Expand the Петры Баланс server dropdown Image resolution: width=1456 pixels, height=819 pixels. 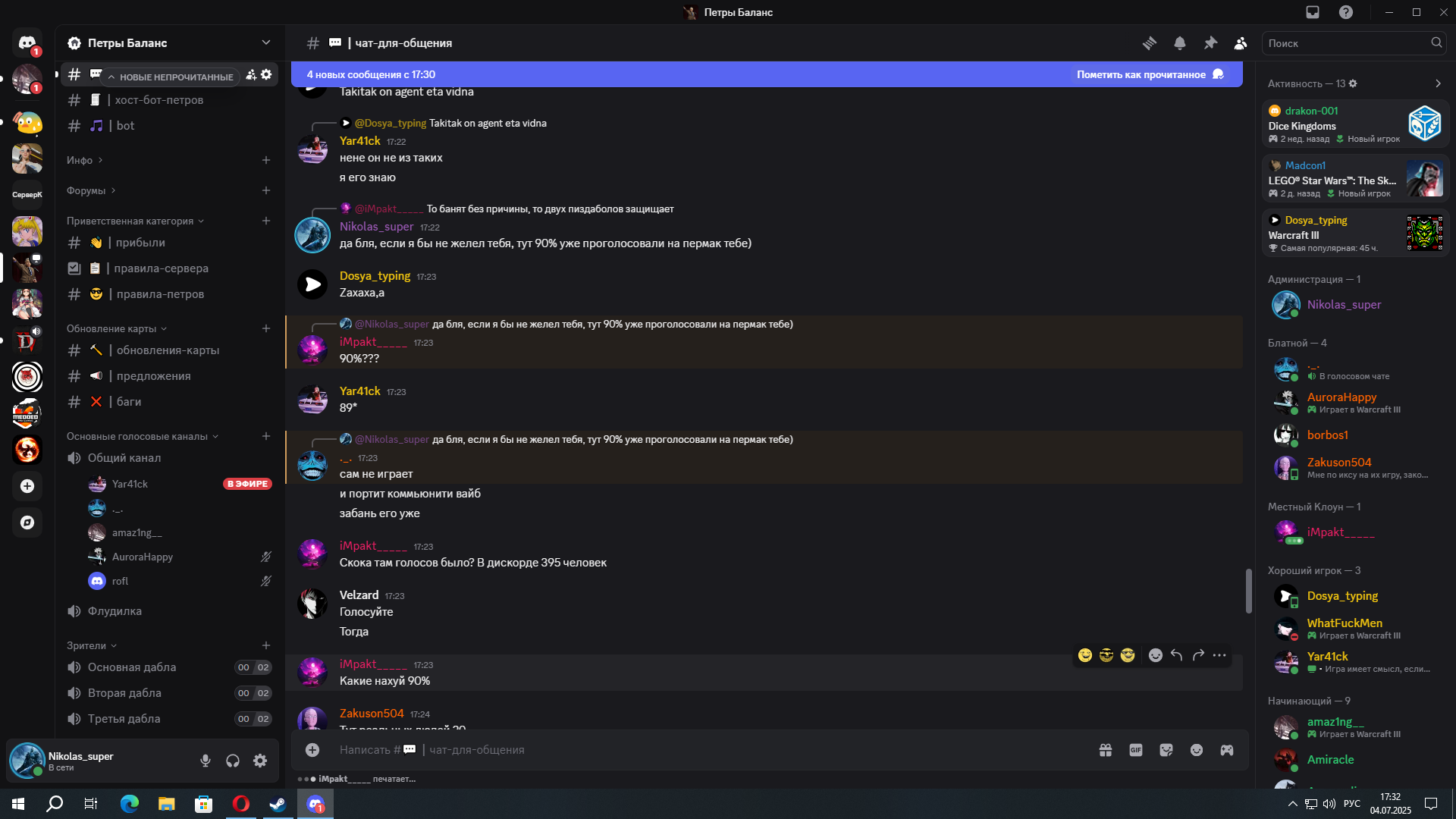point(266,42)
